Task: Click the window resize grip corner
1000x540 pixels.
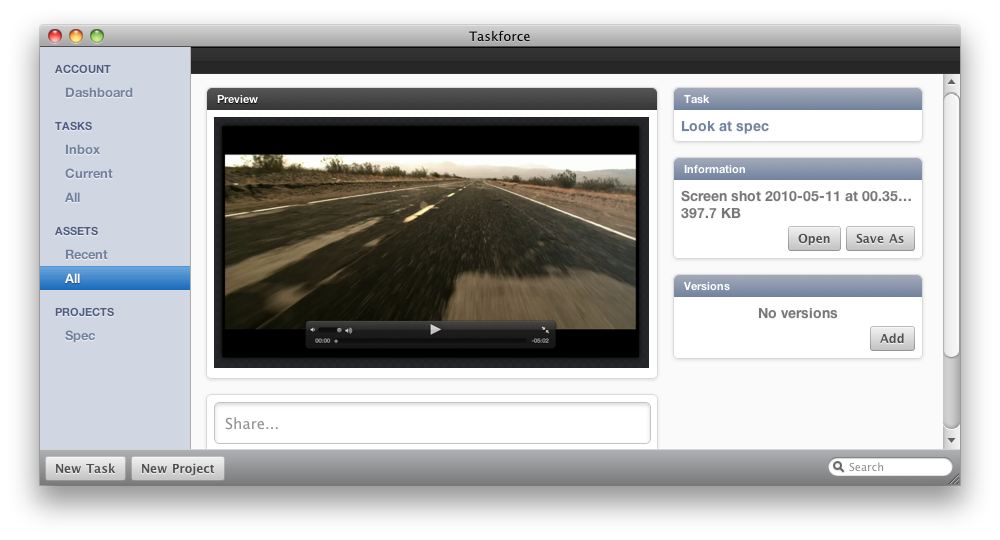Action: tap(953, 479)
